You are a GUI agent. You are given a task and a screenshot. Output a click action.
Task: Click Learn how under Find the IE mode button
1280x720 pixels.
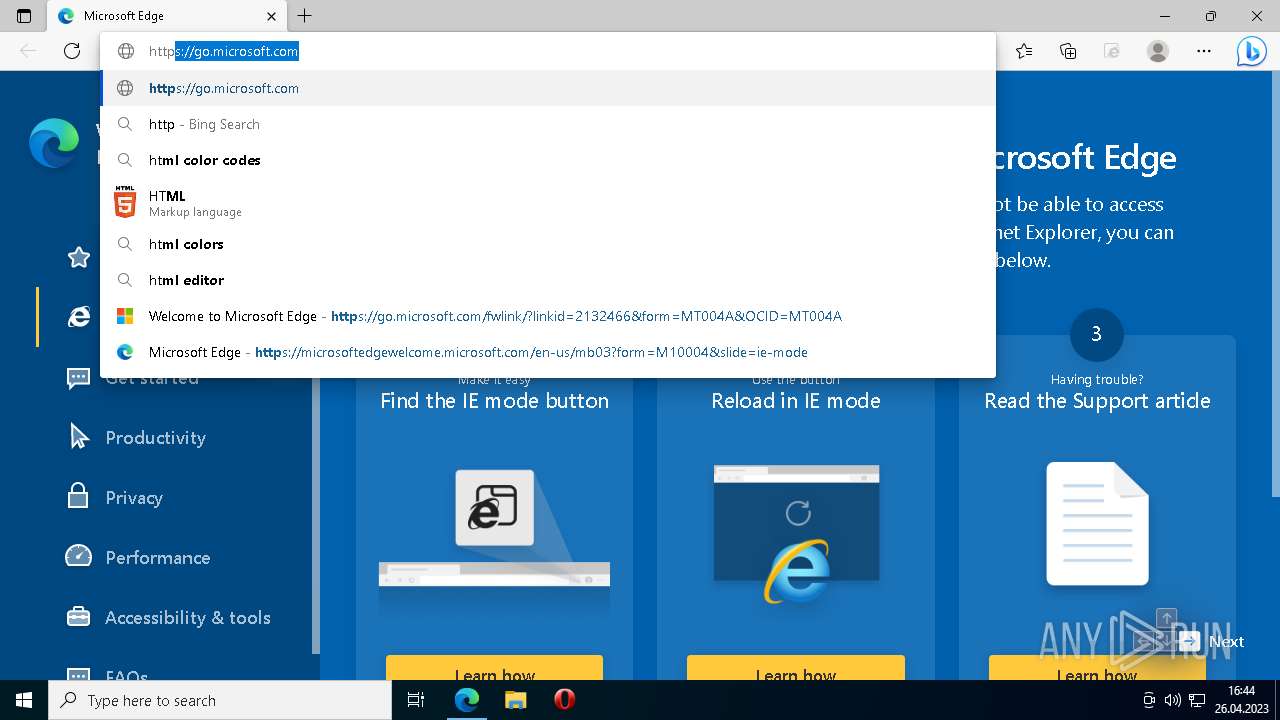(x=495, y=668)
